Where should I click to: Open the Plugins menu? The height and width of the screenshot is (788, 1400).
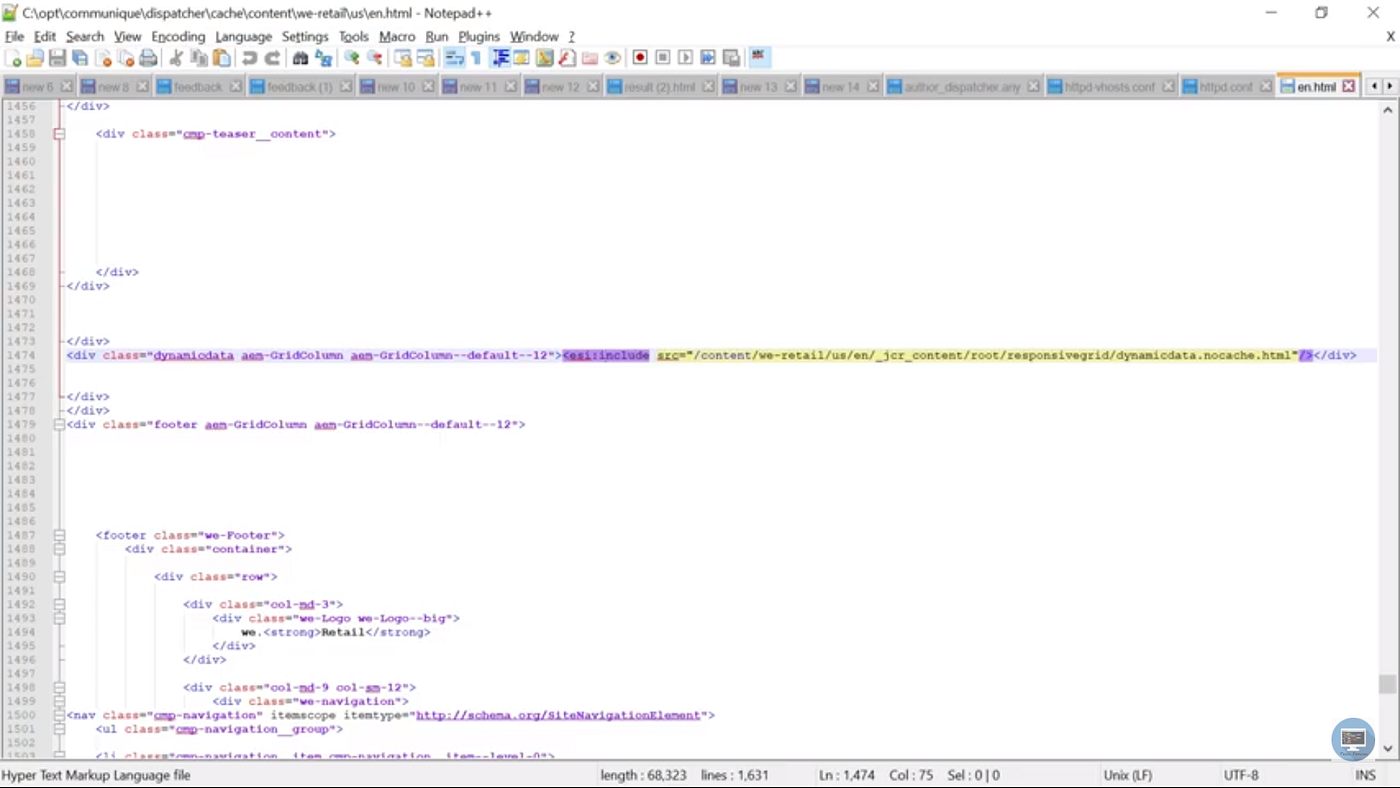point(479,36)
